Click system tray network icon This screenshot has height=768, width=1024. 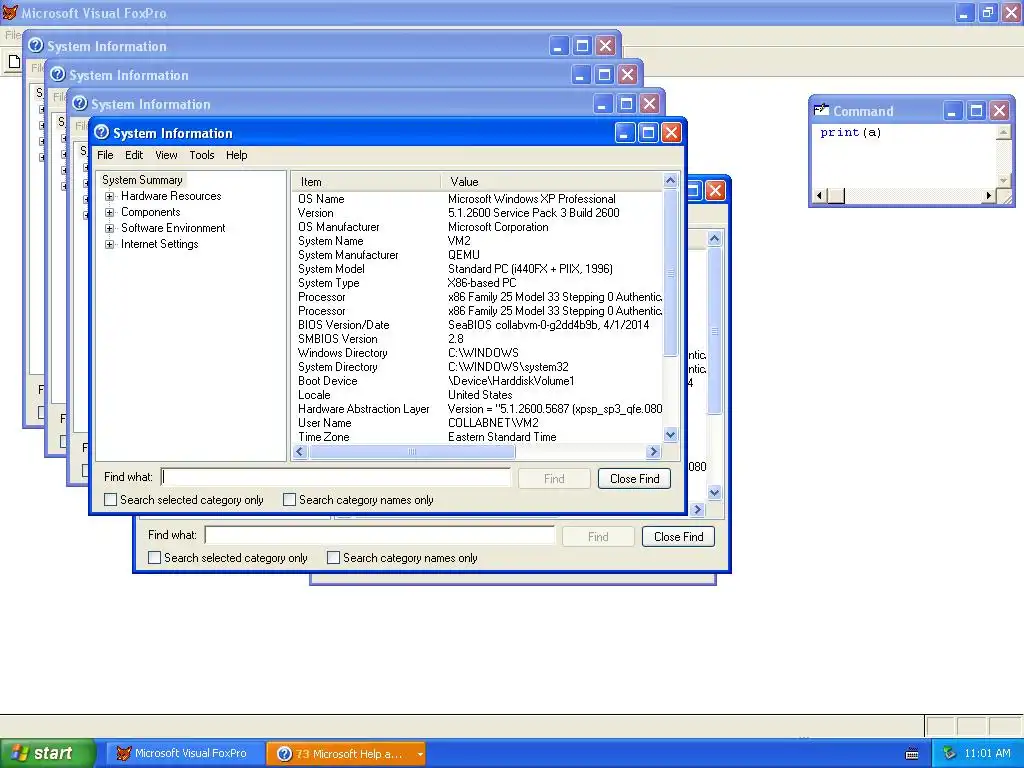point(949,754)
